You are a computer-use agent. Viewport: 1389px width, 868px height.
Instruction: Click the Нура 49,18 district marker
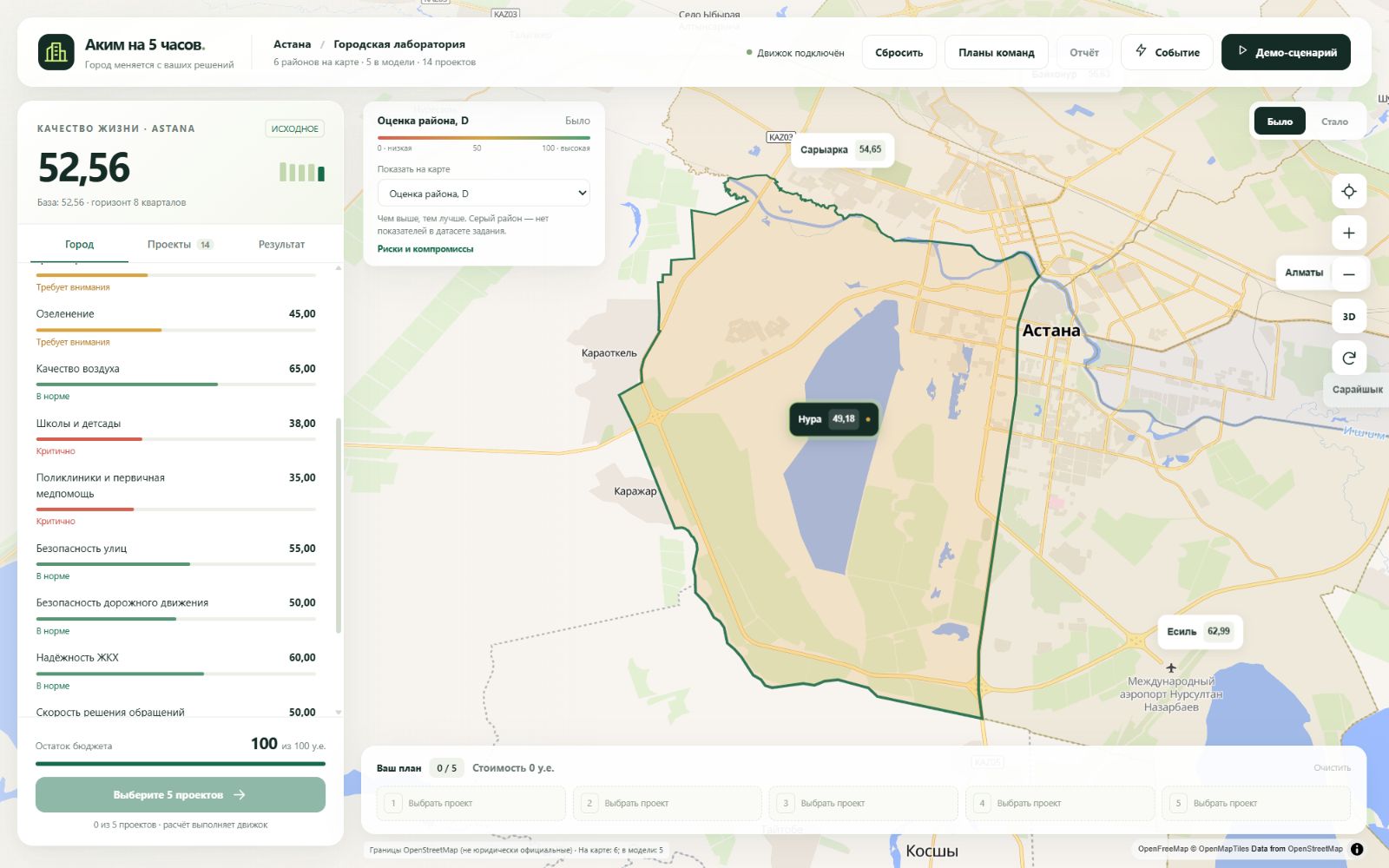[833, 419]
